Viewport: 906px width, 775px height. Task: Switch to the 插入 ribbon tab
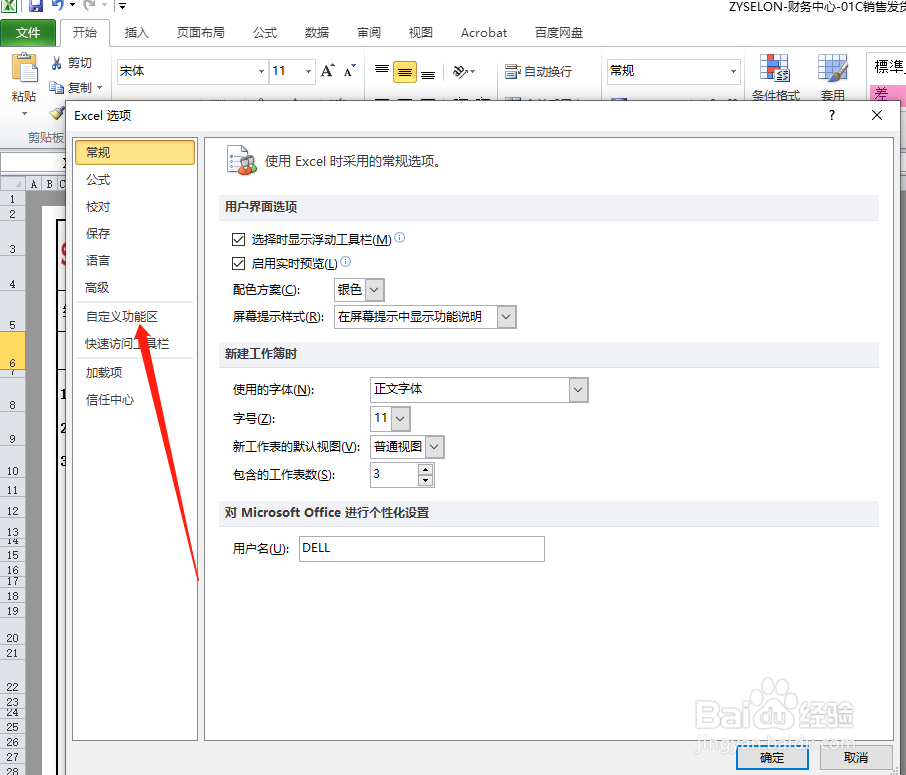click(x=137, y=33)
